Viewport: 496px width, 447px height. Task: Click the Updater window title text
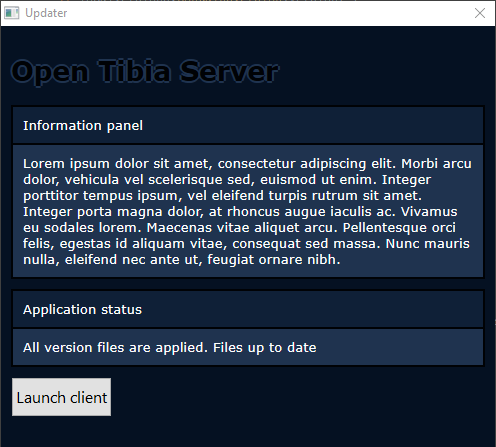[46, 13]
